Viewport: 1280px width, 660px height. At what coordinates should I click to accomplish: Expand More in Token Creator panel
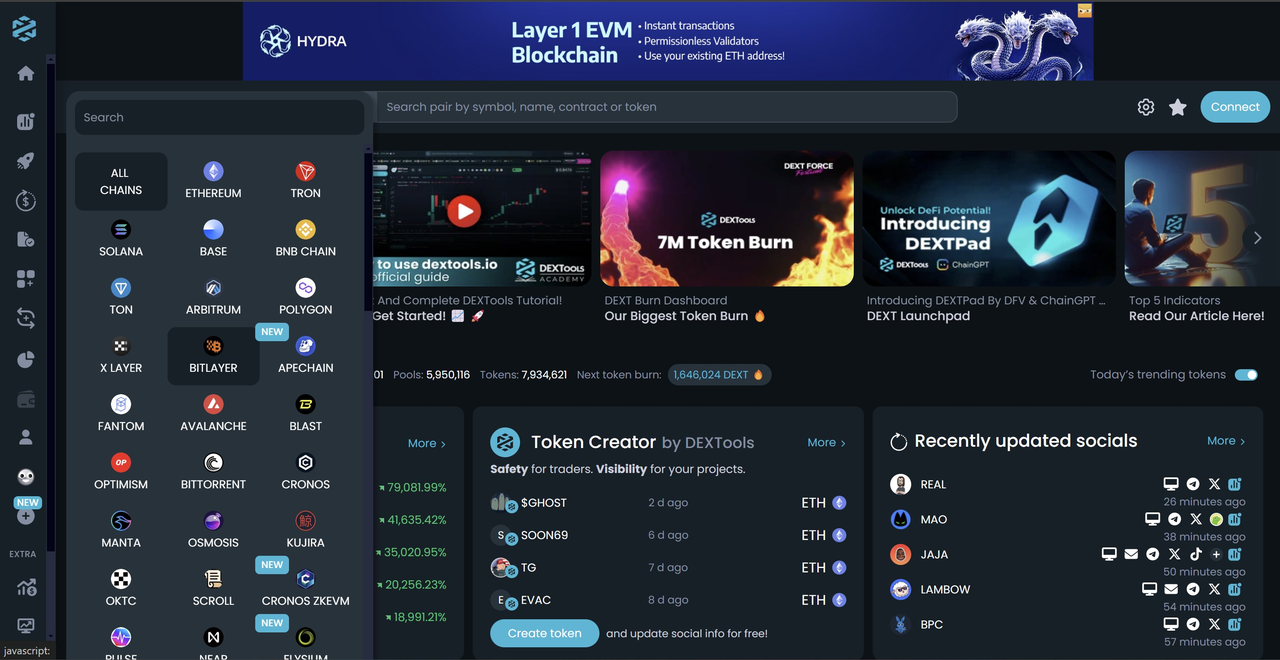tap(826, 442)
